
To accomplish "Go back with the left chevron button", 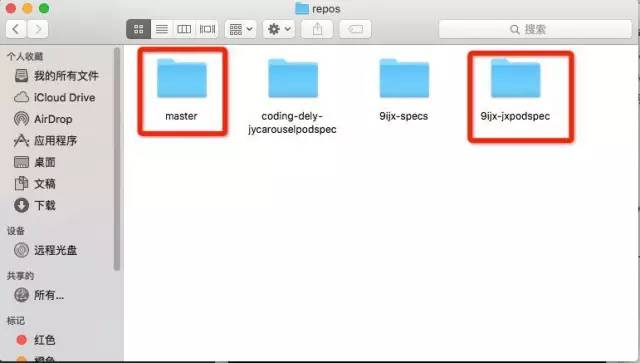I will point(16,29).
